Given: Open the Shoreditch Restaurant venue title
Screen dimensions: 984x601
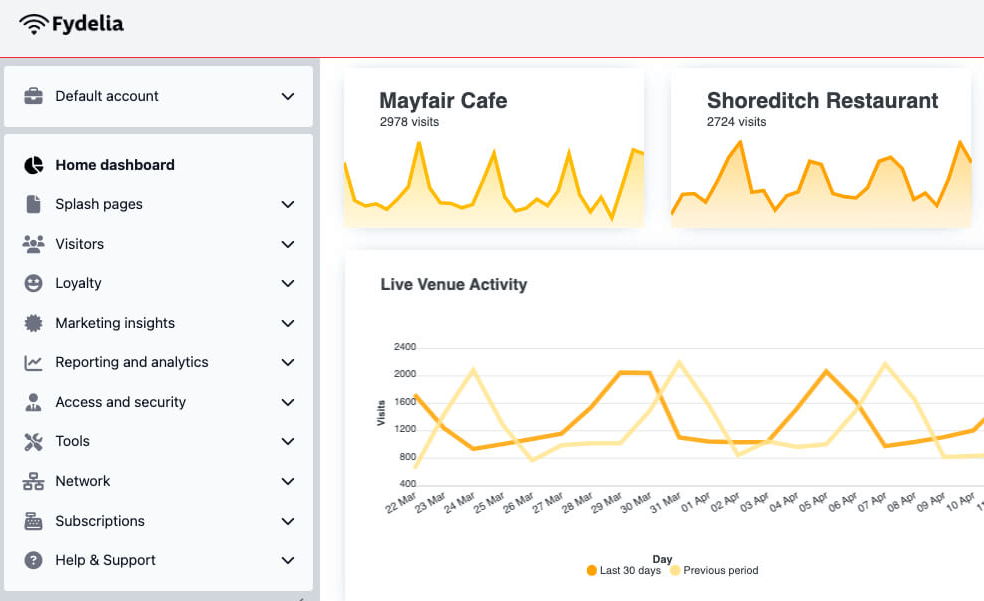Looking at the screenshot, I should coord(822,101).
